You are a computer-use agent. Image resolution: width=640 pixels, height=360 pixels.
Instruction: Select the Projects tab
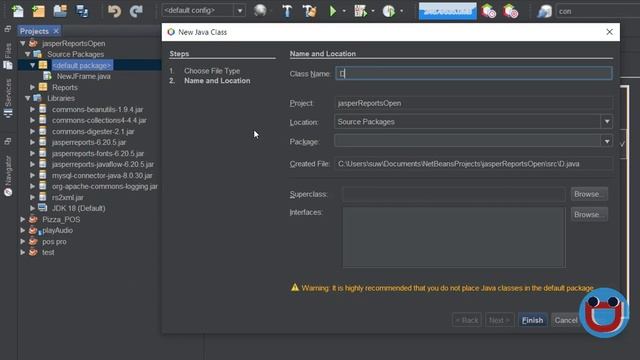pyautogui.click(x=34, y=31)
